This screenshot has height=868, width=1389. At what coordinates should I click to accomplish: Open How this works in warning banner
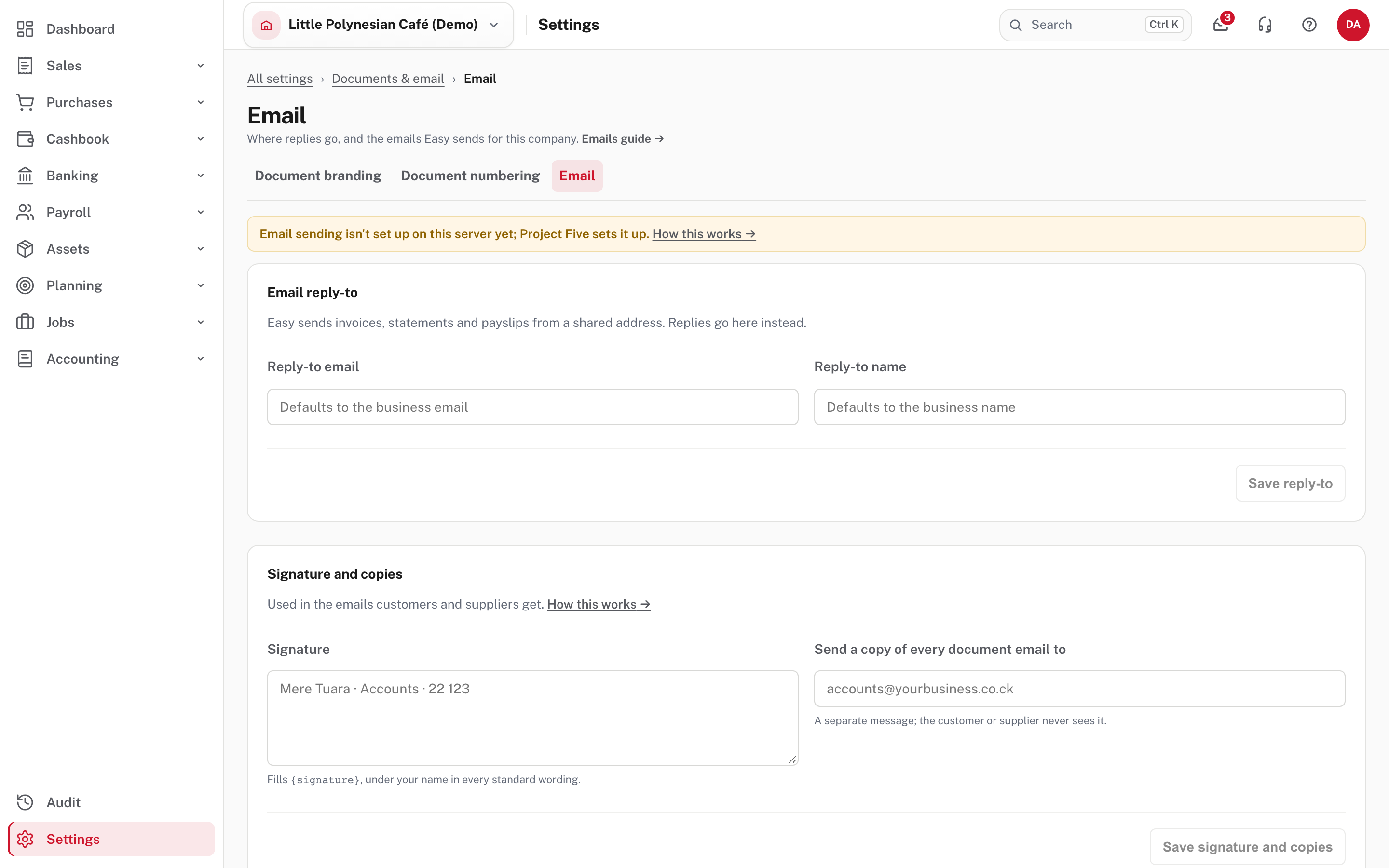(704, 234)
